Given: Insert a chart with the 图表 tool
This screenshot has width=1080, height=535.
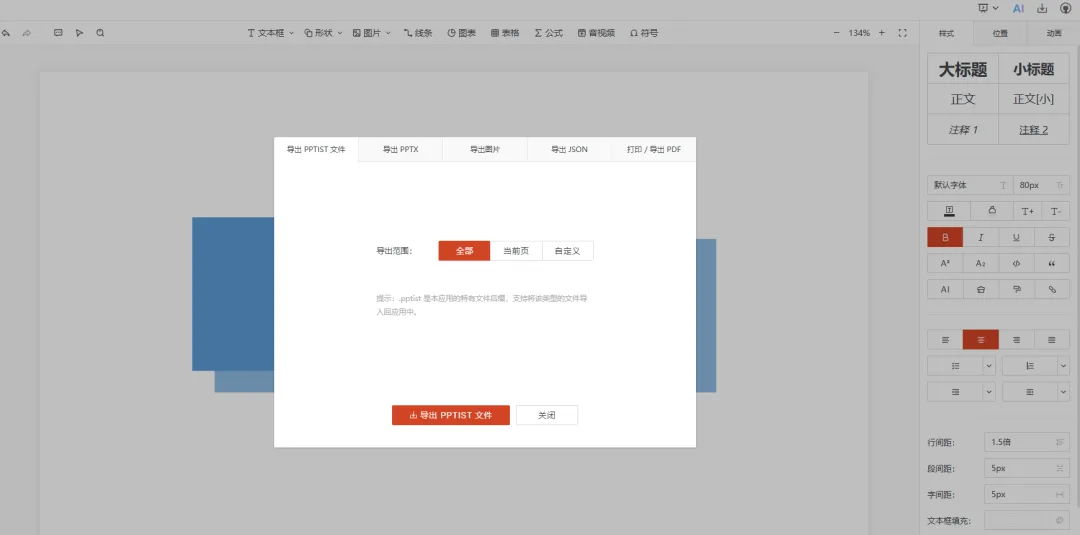Looking at the screenshot, I should pyautogui.click(x=461, y=32).
